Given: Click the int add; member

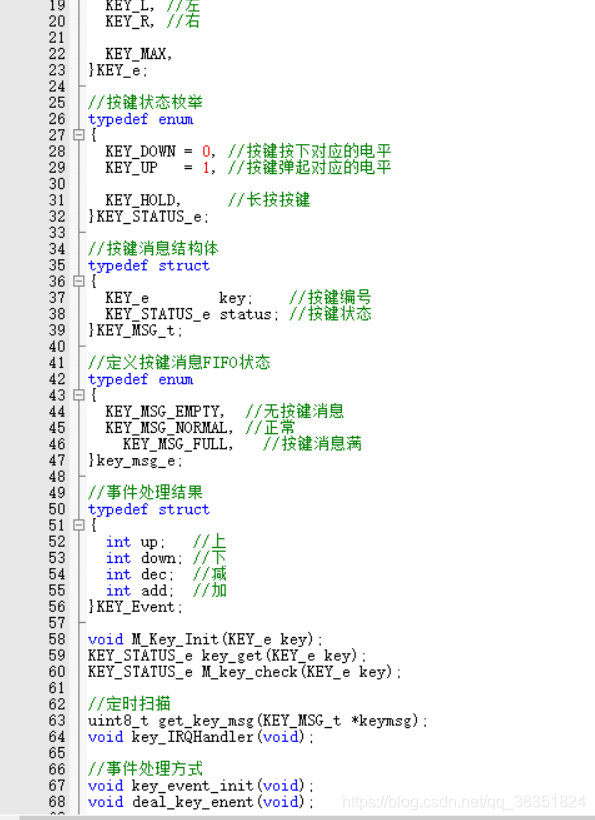Looking at the screenshot, I should coord(140,590).
